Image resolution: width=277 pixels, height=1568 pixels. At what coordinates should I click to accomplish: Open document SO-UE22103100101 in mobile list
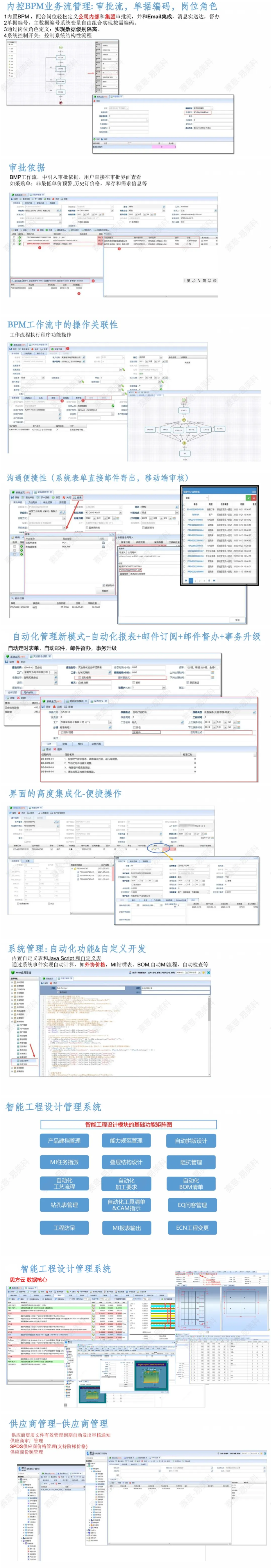[196, 509]
